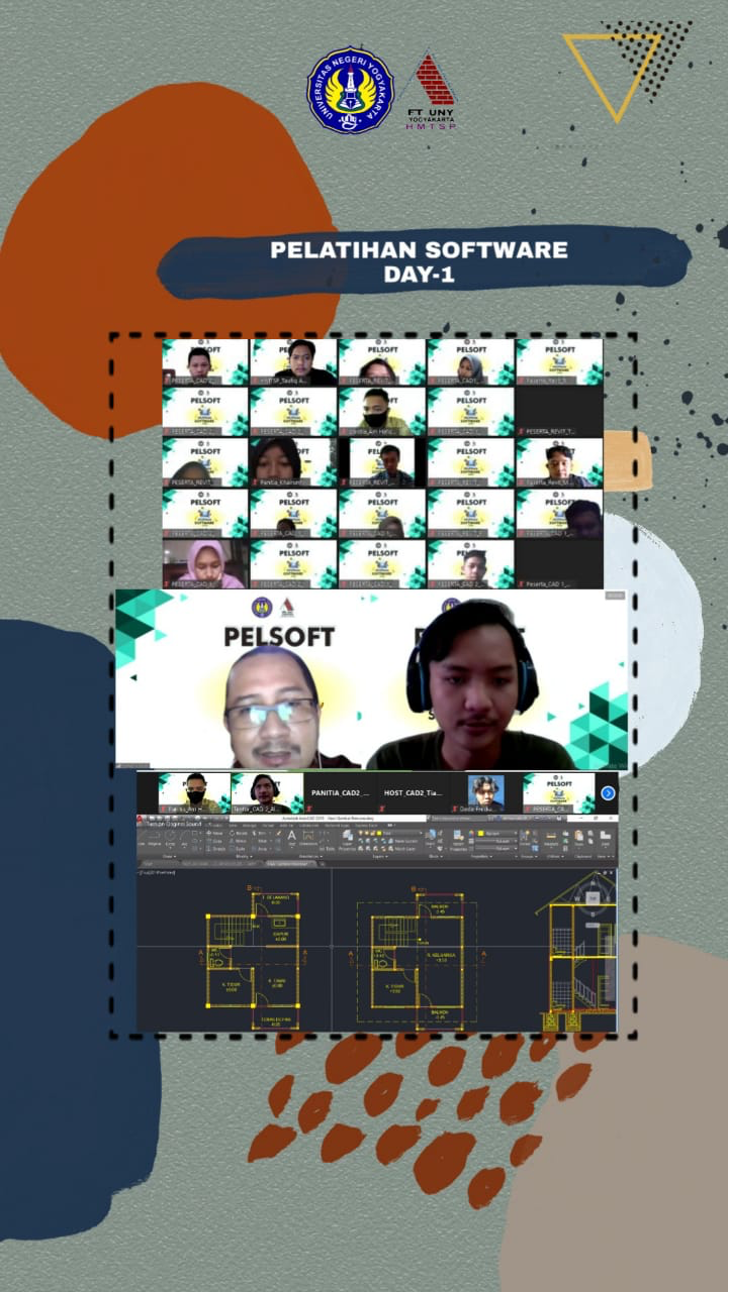Open the Start drawing file tab

coord(150,863)
